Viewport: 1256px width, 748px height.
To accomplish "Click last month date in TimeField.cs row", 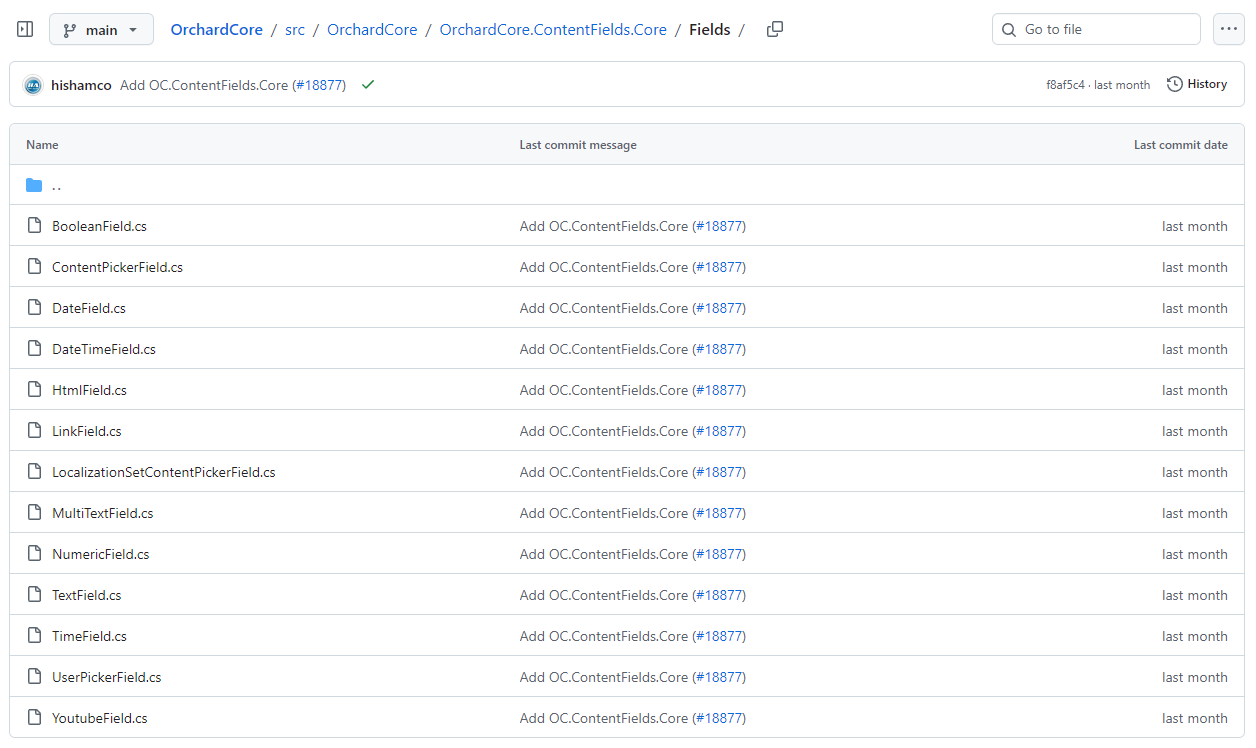I will pos(1194,636).
